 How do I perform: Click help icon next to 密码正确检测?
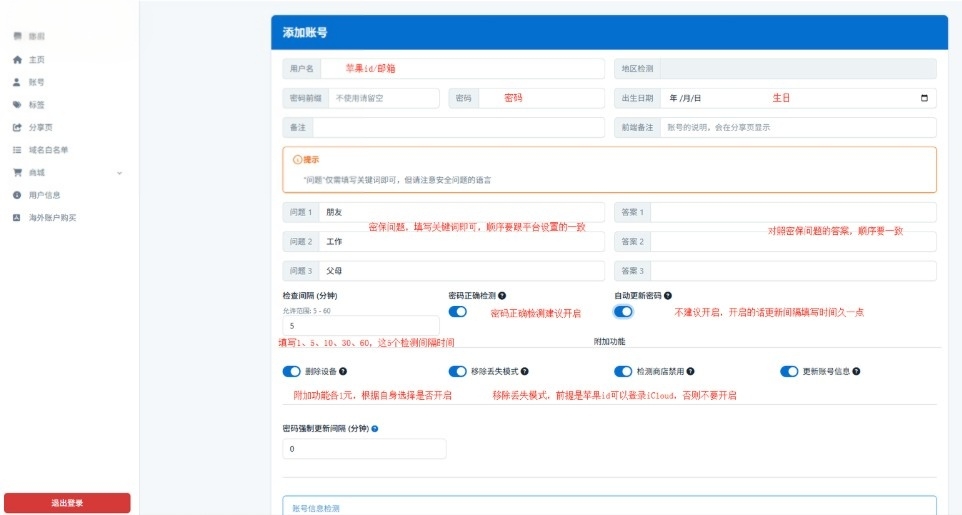tap(502, 296)
